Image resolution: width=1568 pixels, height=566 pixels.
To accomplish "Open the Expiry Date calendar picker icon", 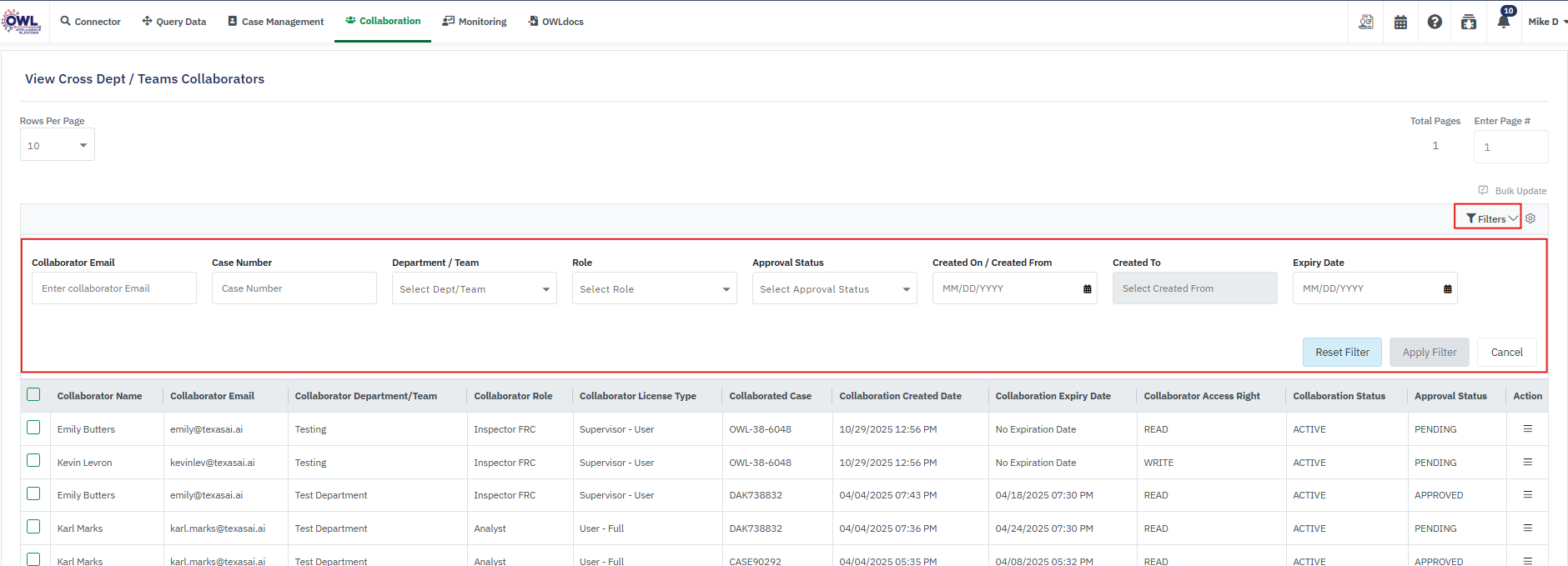I will click(1447, 289).
